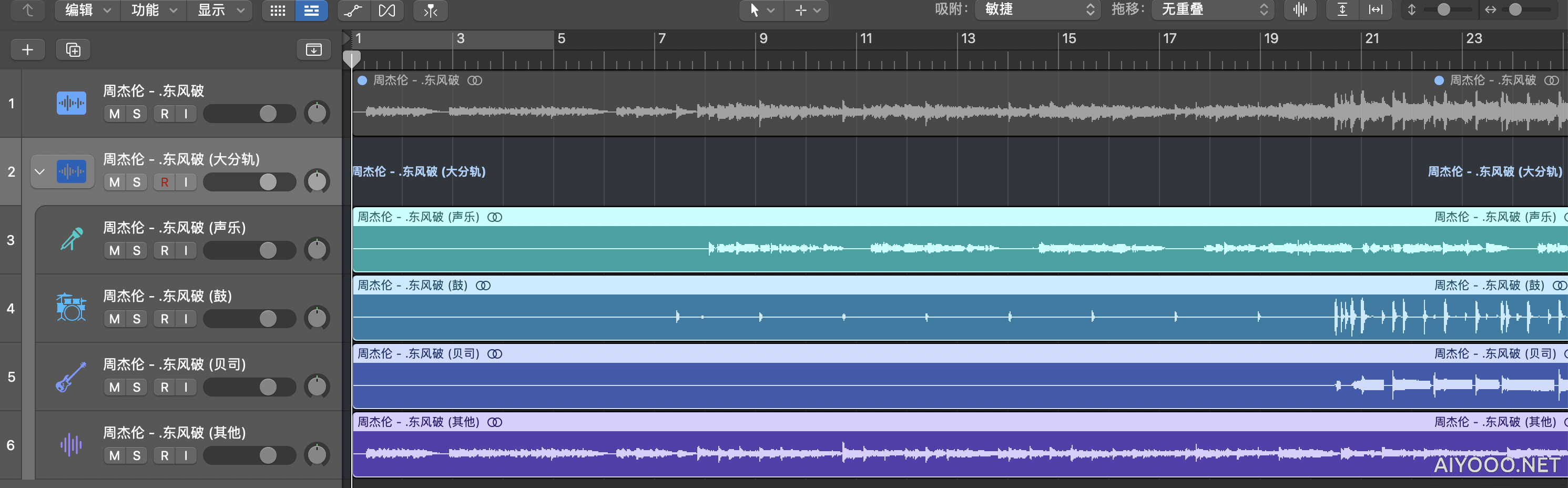Solo the 贝司 bass track

tap(136, 387)
